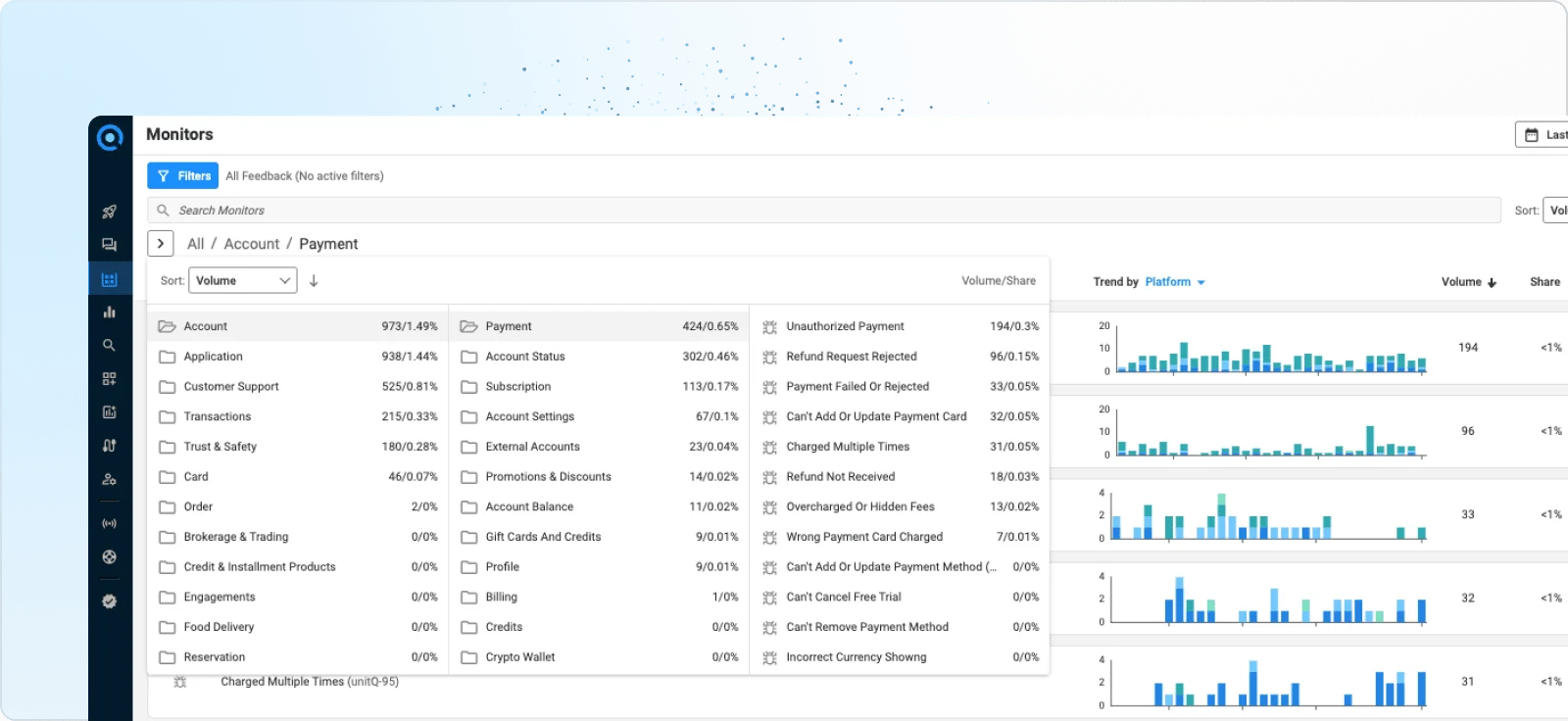The image size is (1568, 721).
Task: Open the Trust & Safety folder
Action: coord(298,447)
